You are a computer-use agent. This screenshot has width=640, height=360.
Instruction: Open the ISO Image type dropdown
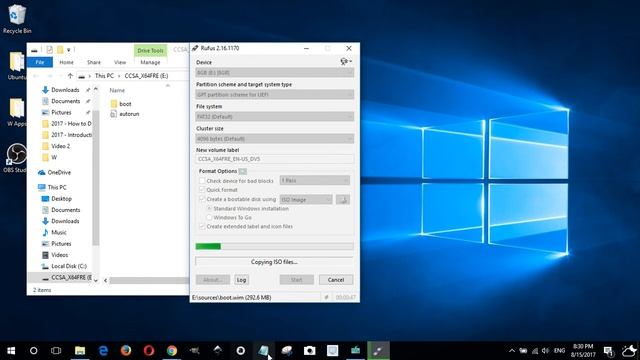click(306, 200)
